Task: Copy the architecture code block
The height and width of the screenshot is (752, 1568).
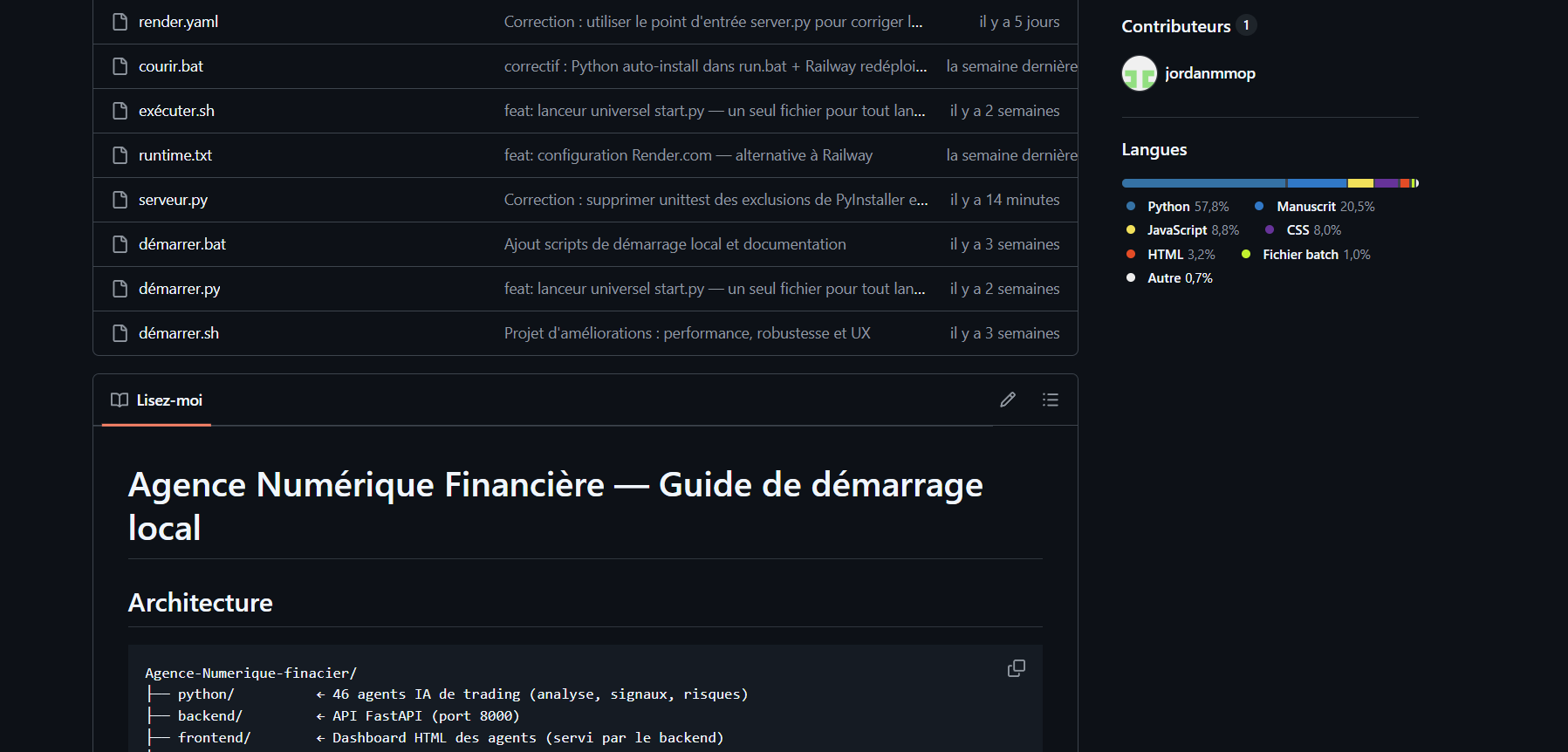Action: click(1017, 668)
